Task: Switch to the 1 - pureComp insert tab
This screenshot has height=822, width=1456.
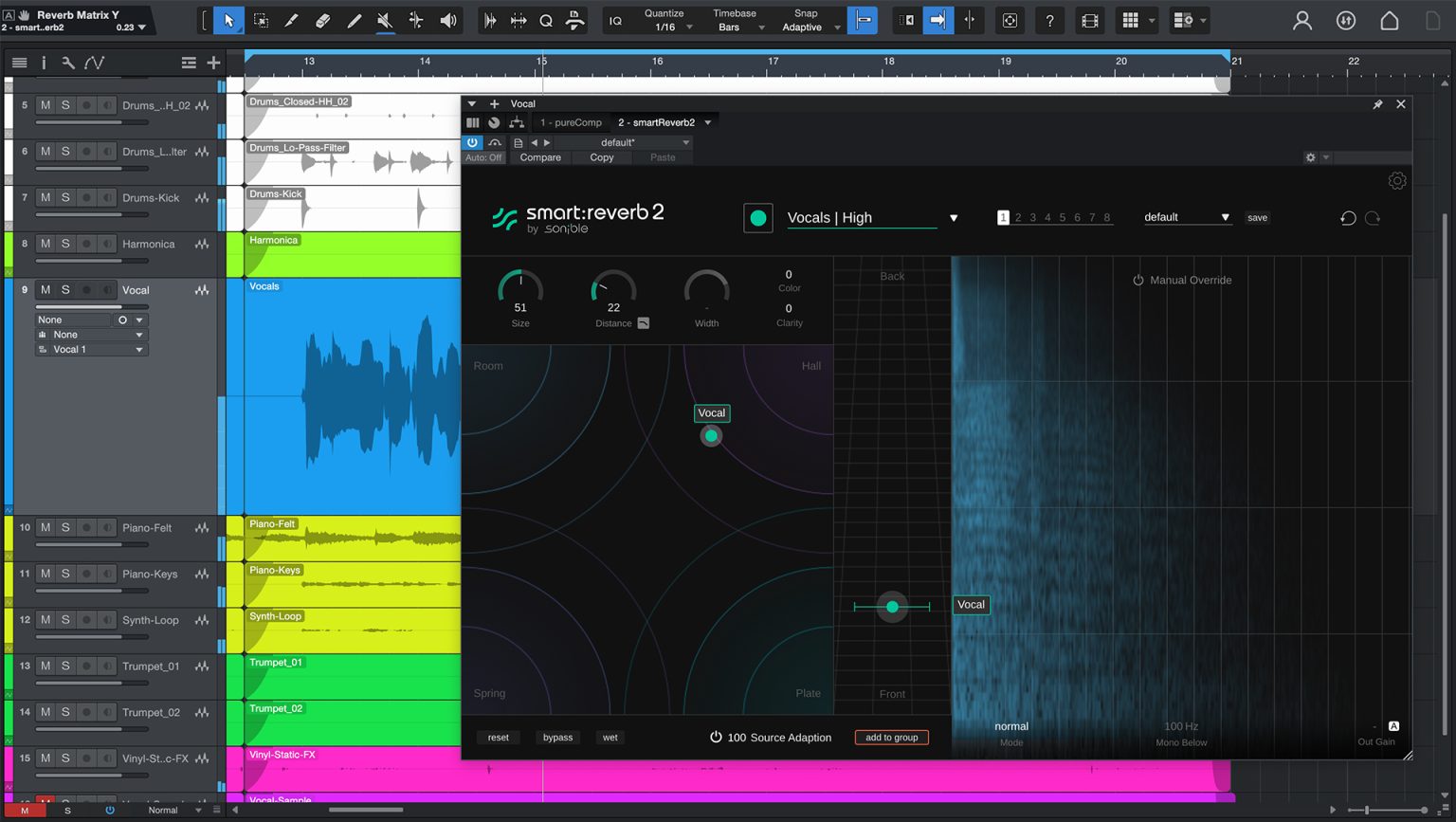Action: 572,121
